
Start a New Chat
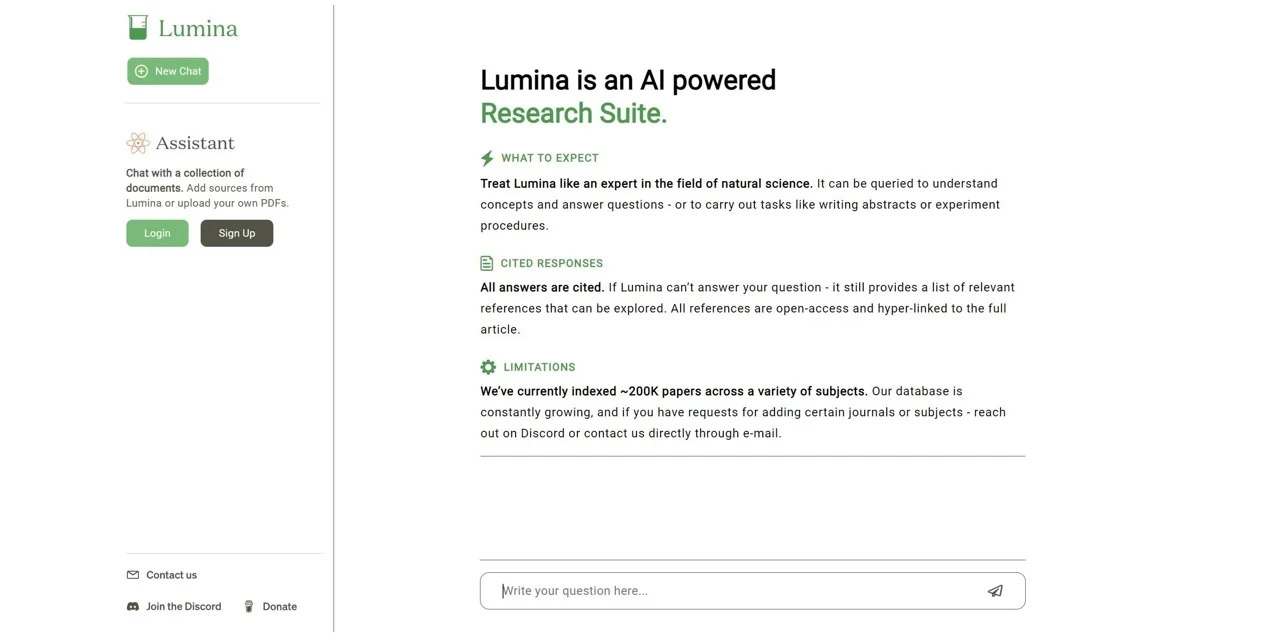(x=168, y=71)
